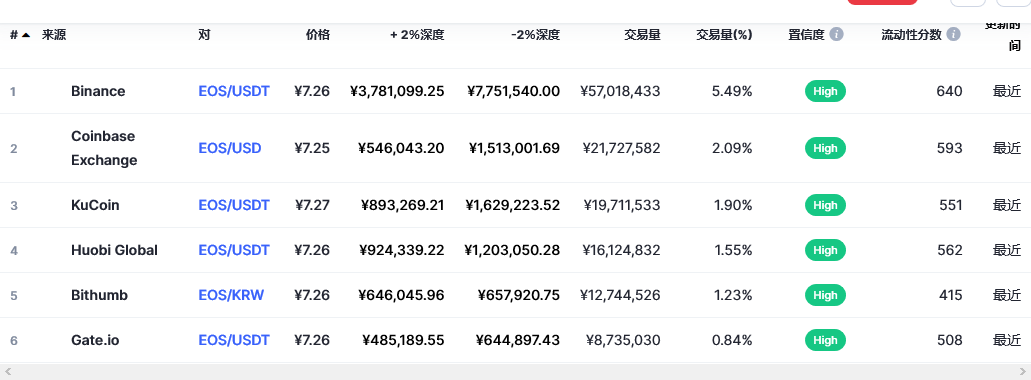Open Bithumb EOS/KRW pair link

231,295
